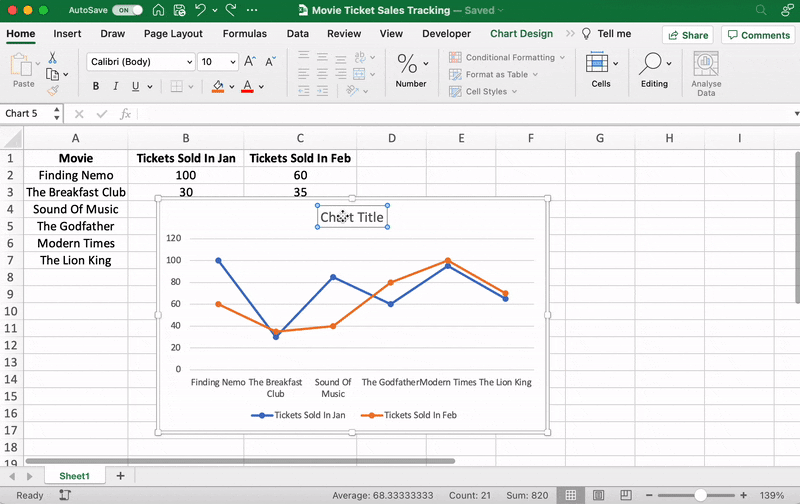The width and height of the screenshot is (800, 504).
Task: Apply Underline formatting
Action: (135, 87)
